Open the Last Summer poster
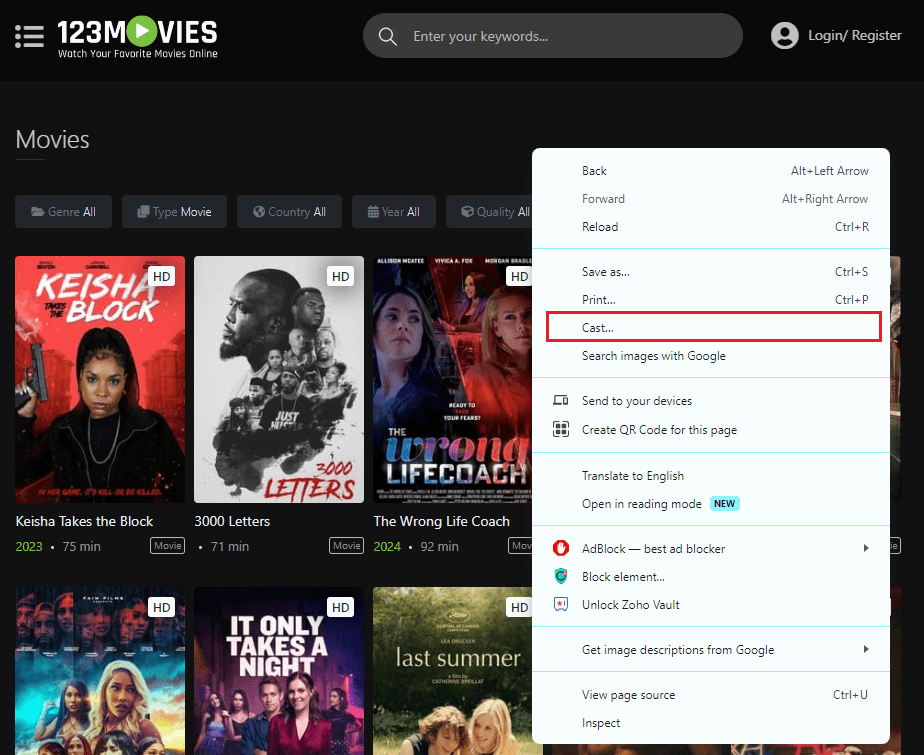Viewport: 924px width, 755px height. point(453,671)
